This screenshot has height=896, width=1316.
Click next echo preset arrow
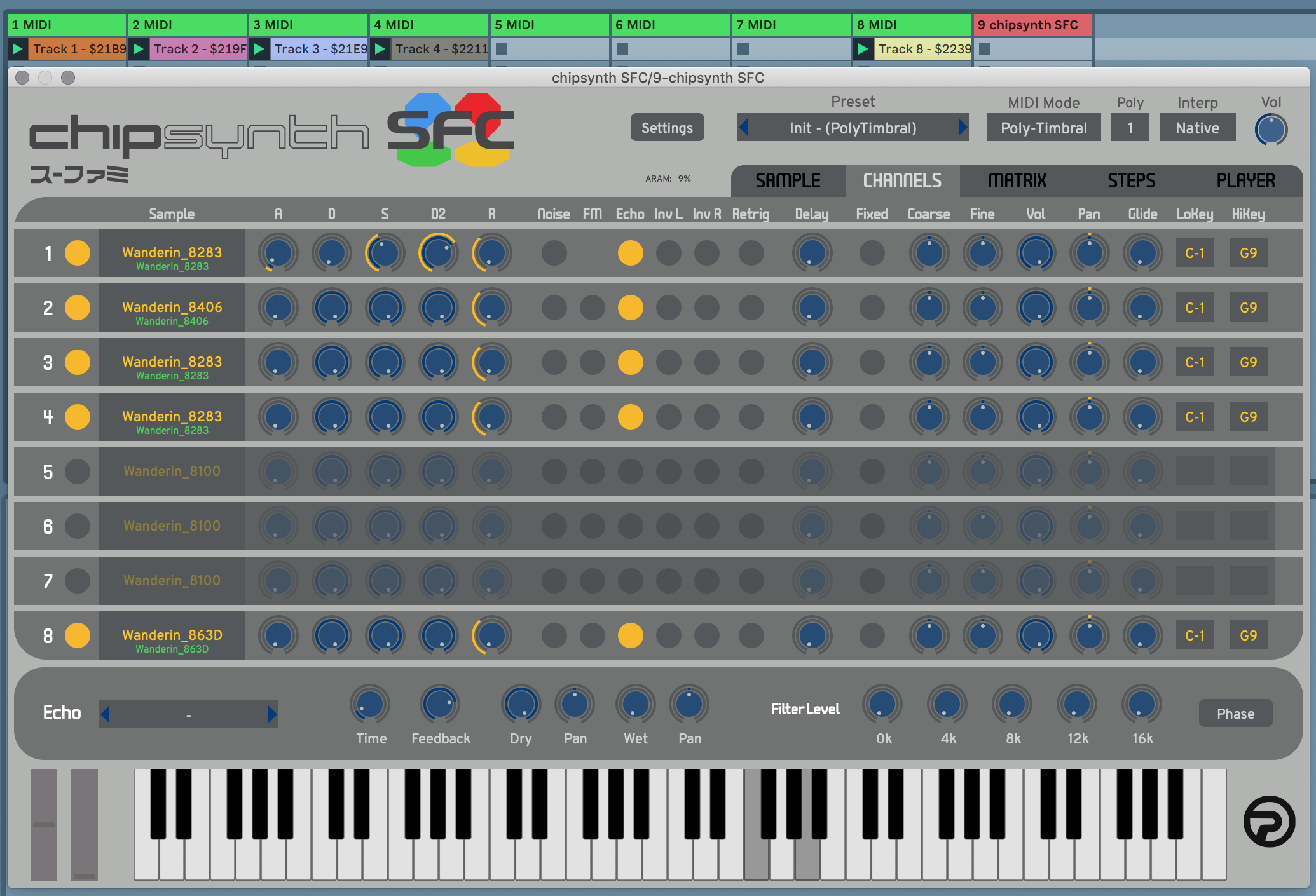(x=272, y=714)
